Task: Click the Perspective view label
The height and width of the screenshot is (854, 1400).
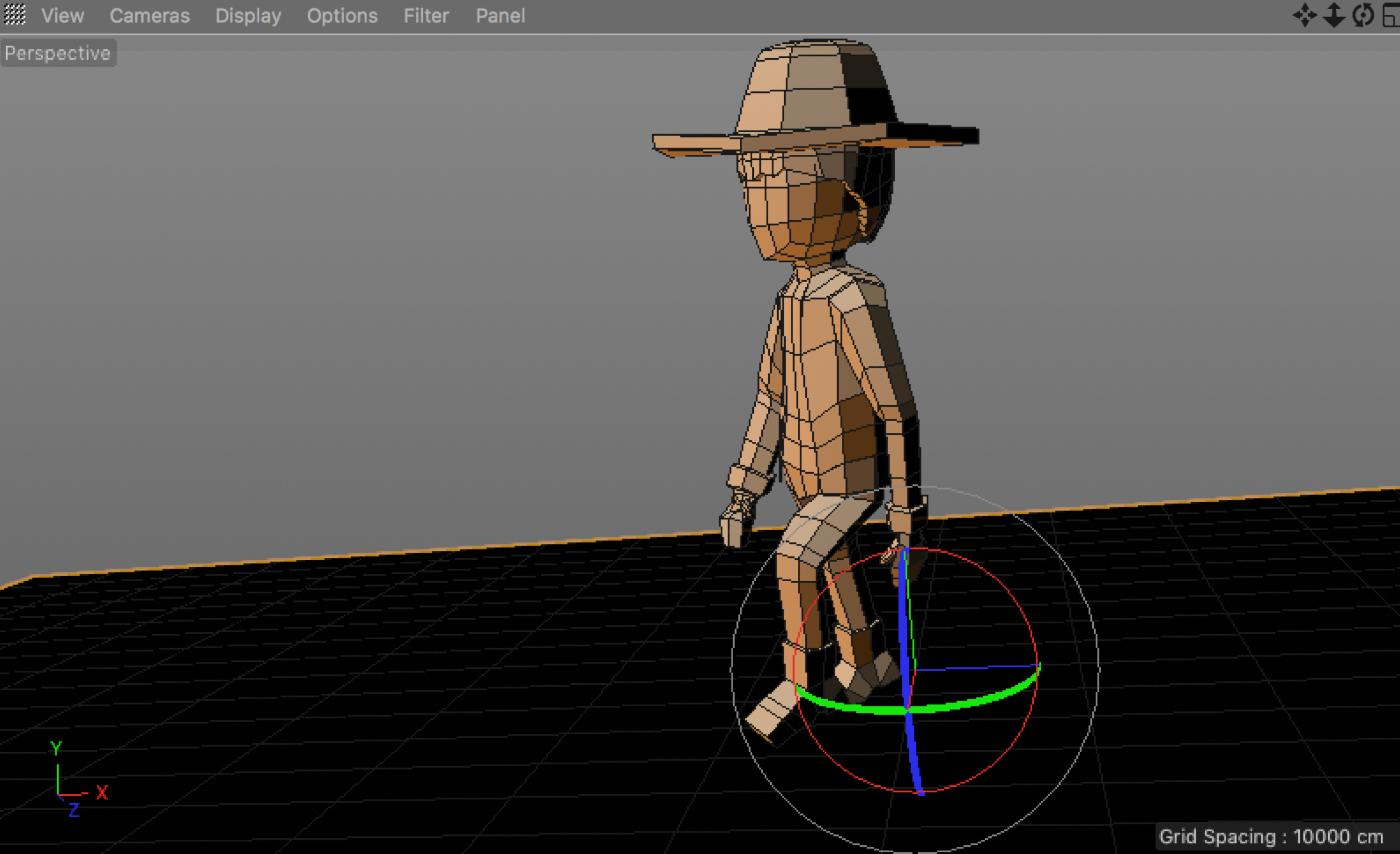Action: [58, 53]
